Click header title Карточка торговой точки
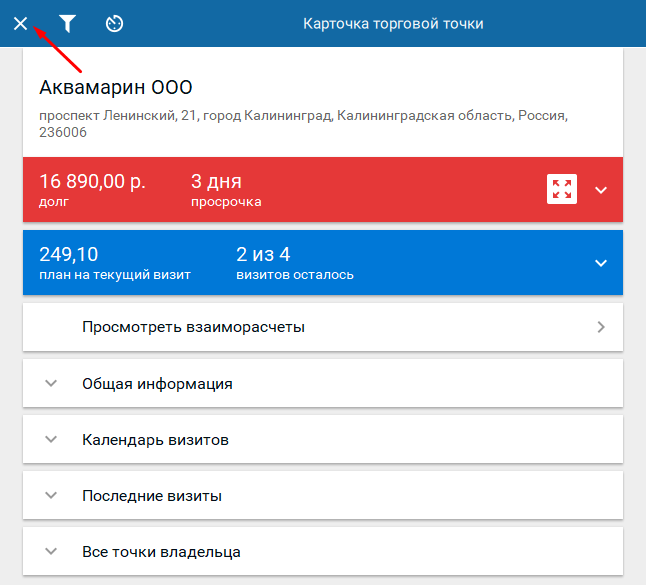Image resolution: width=646 pixels, height=585 pixels. (x=393, y=23)
